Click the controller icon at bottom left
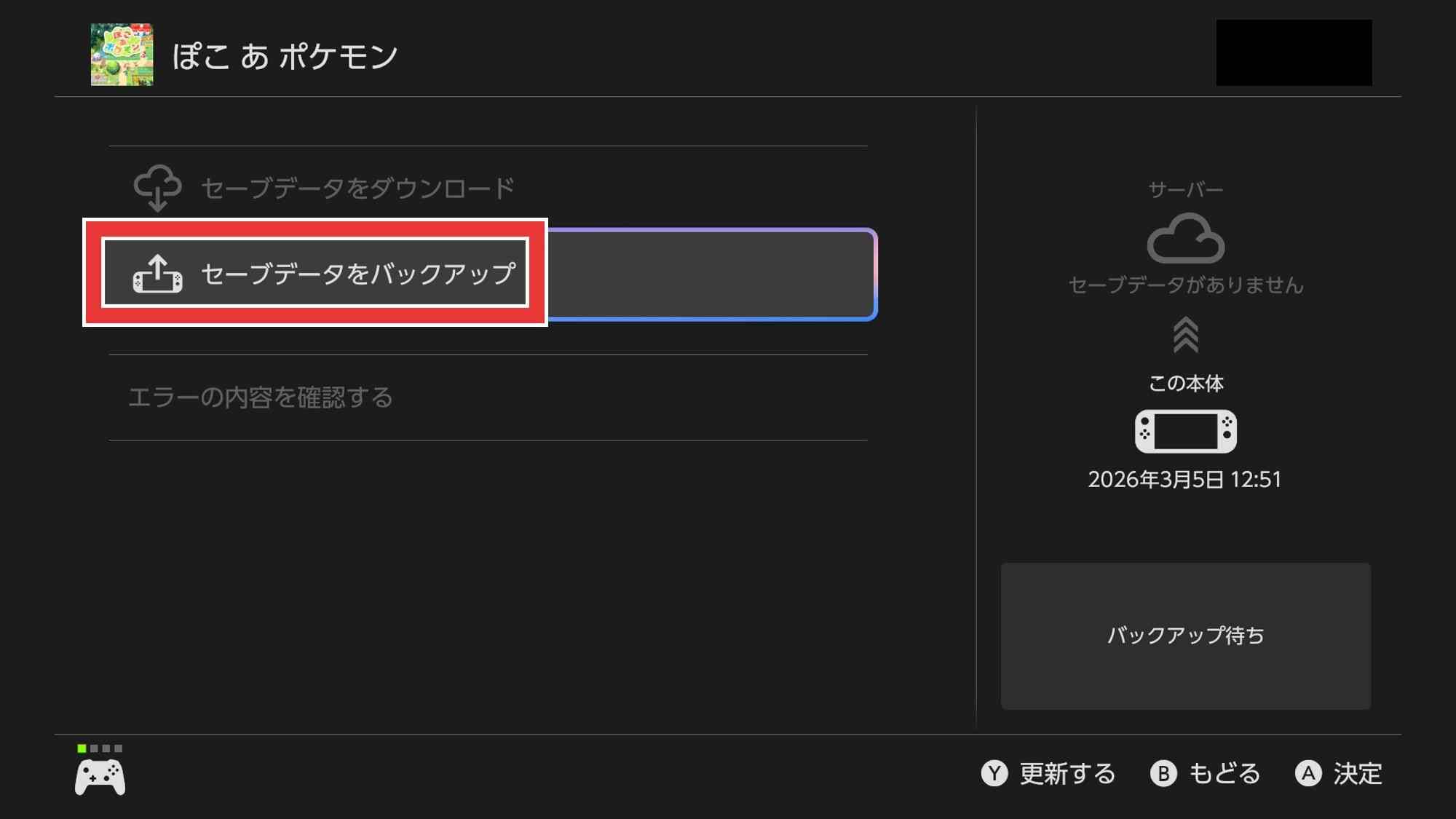1456x819 pixels. (100, 778)
